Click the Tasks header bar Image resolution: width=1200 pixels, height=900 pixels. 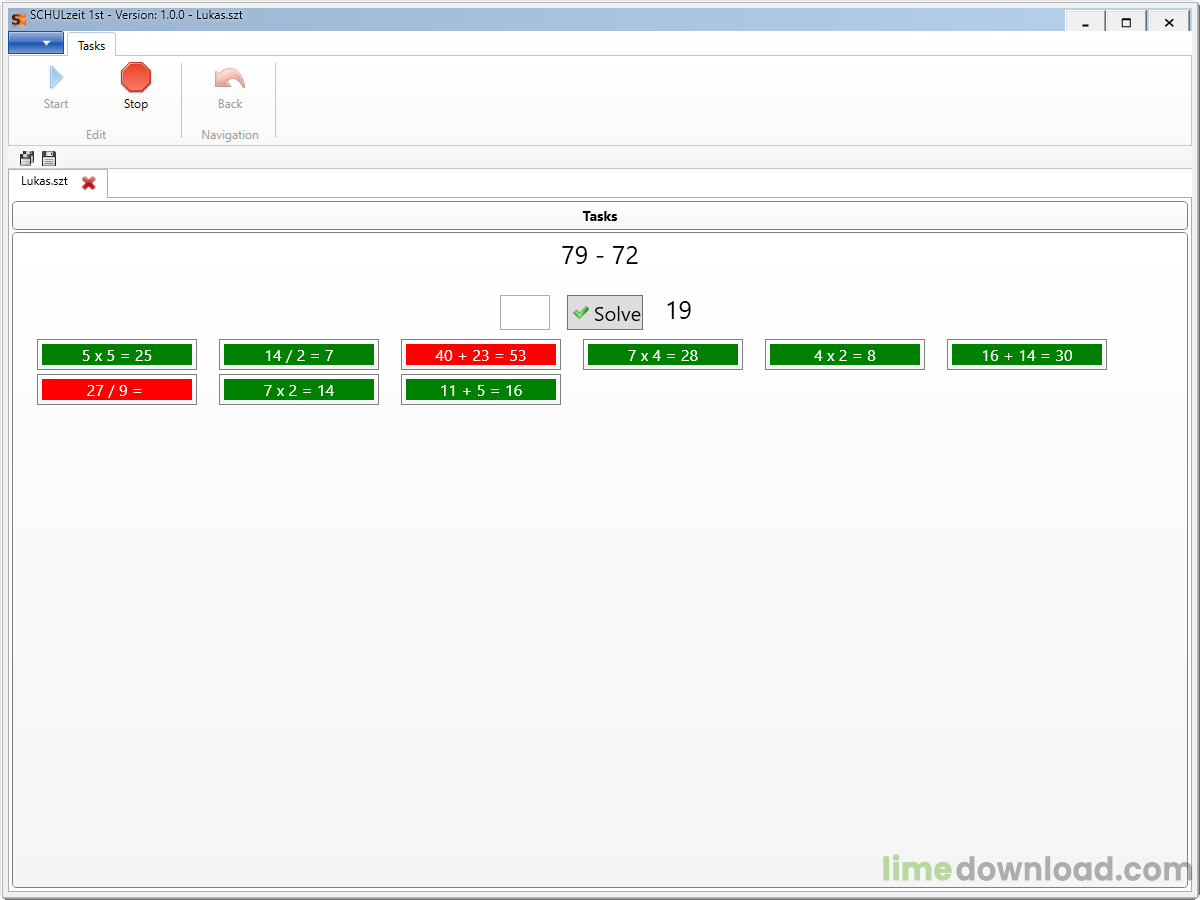pos(600,216)
